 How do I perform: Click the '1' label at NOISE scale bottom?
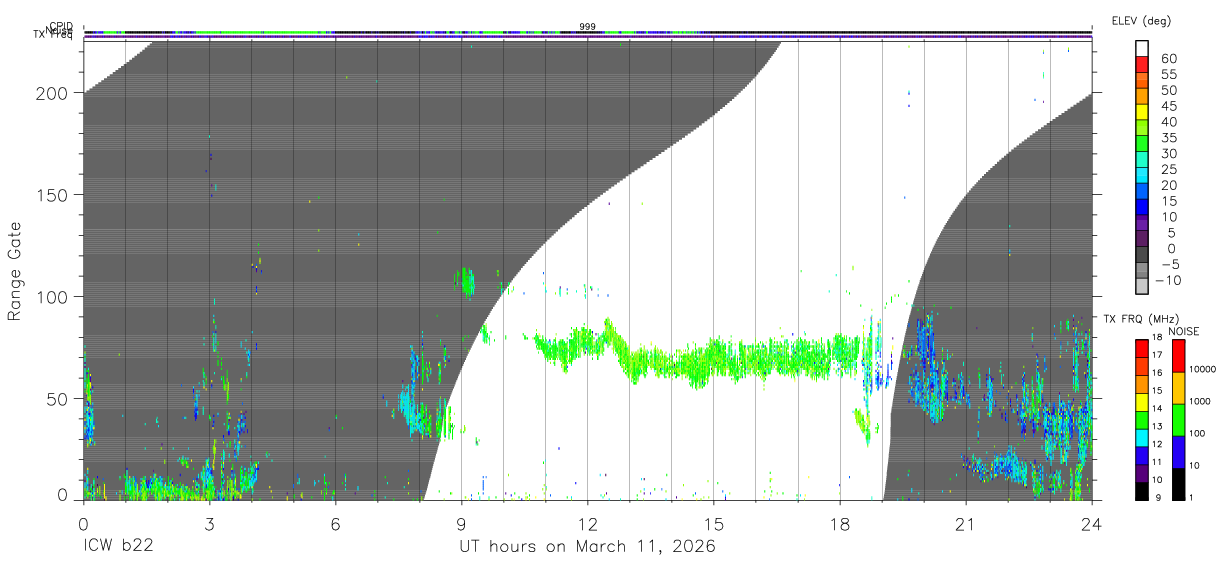point(1191,498)
